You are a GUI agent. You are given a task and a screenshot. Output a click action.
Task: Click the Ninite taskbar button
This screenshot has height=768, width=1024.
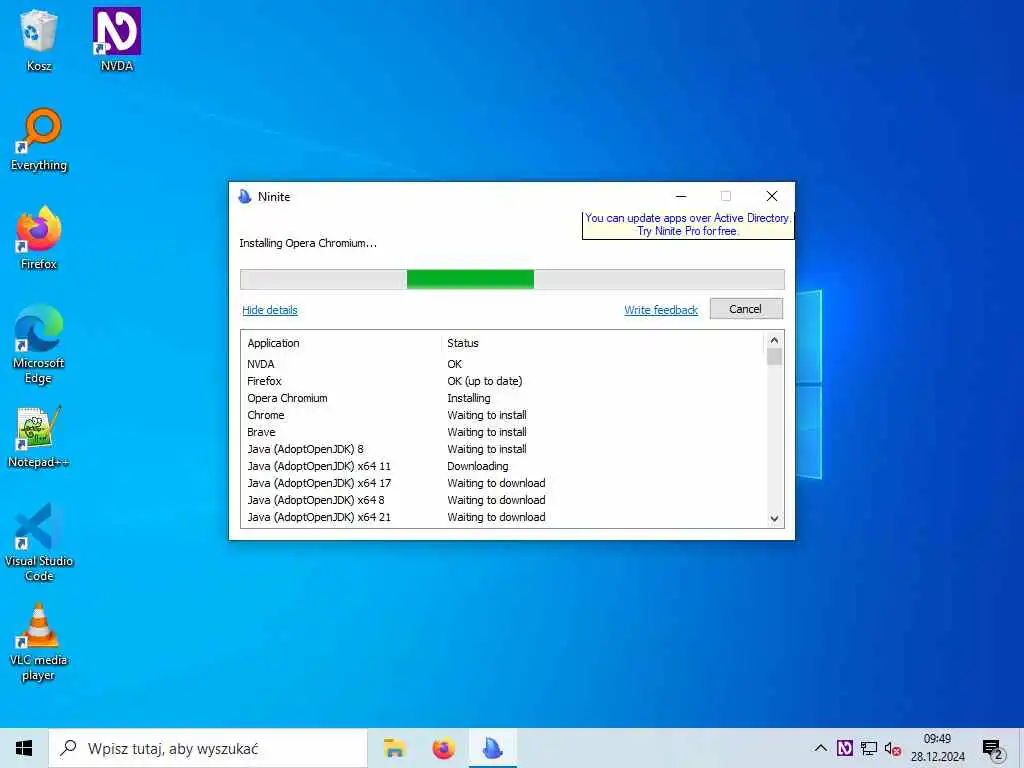pos(492,748)
